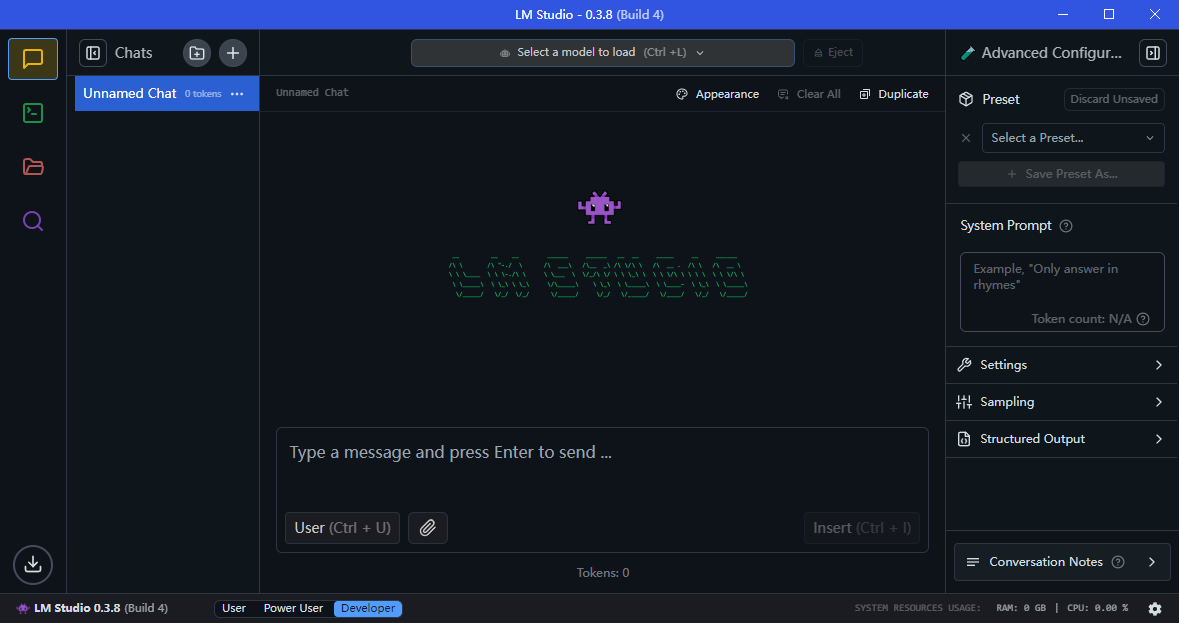Click the Advanced Configuration heading
The width and height of the screenshot is (1179, 623).
pyautogui.click(x=1051, y=53)
